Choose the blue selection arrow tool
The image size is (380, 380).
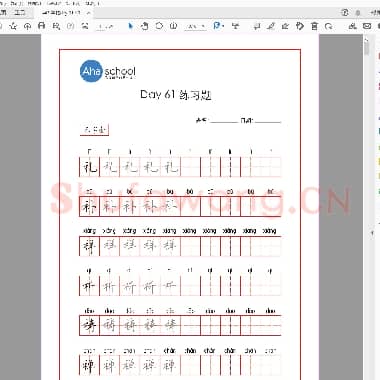(x=130, y=26)
